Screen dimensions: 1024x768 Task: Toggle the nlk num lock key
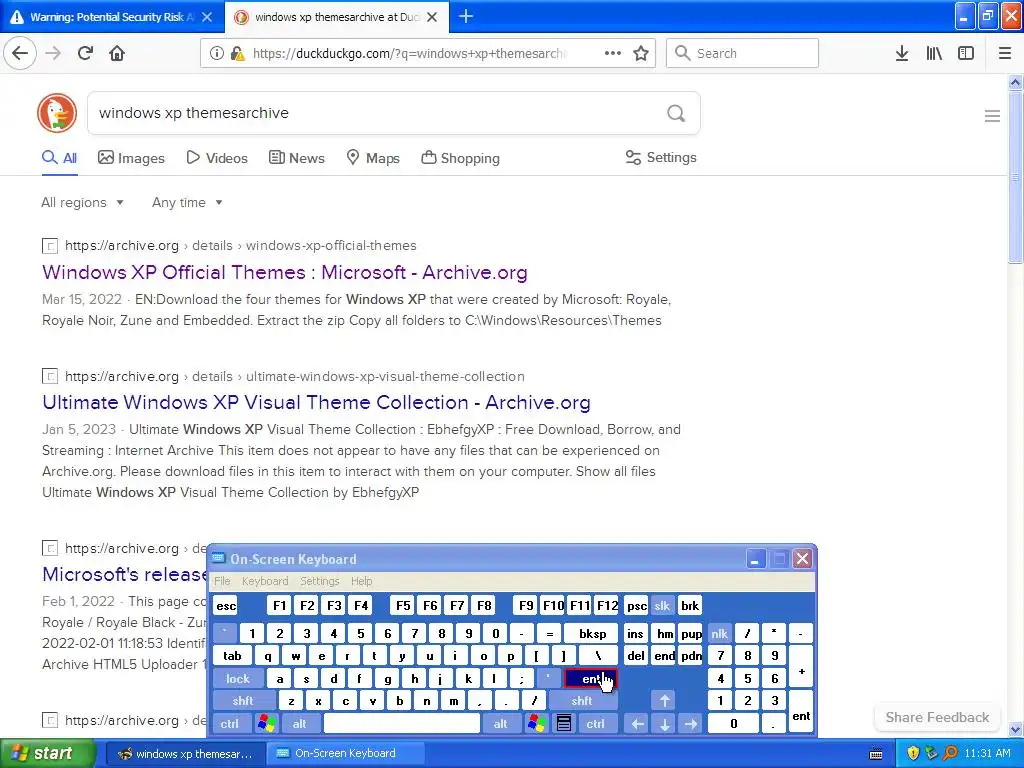(719, 633)
